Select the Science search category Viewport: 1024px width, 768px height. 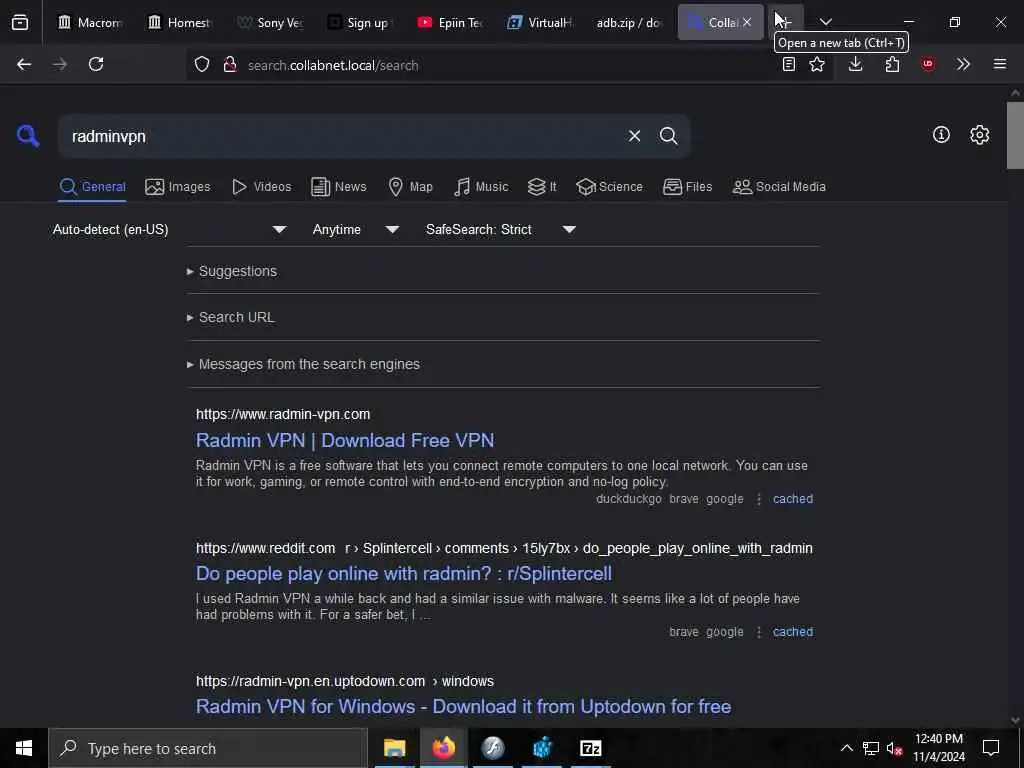(609, 187)
